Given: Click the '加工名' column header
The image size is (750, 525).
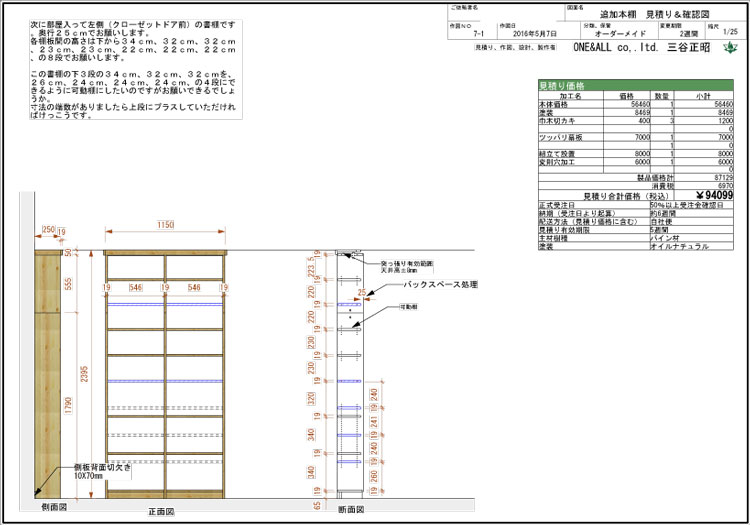Looking at the screenshot, I should click(570, 96).
